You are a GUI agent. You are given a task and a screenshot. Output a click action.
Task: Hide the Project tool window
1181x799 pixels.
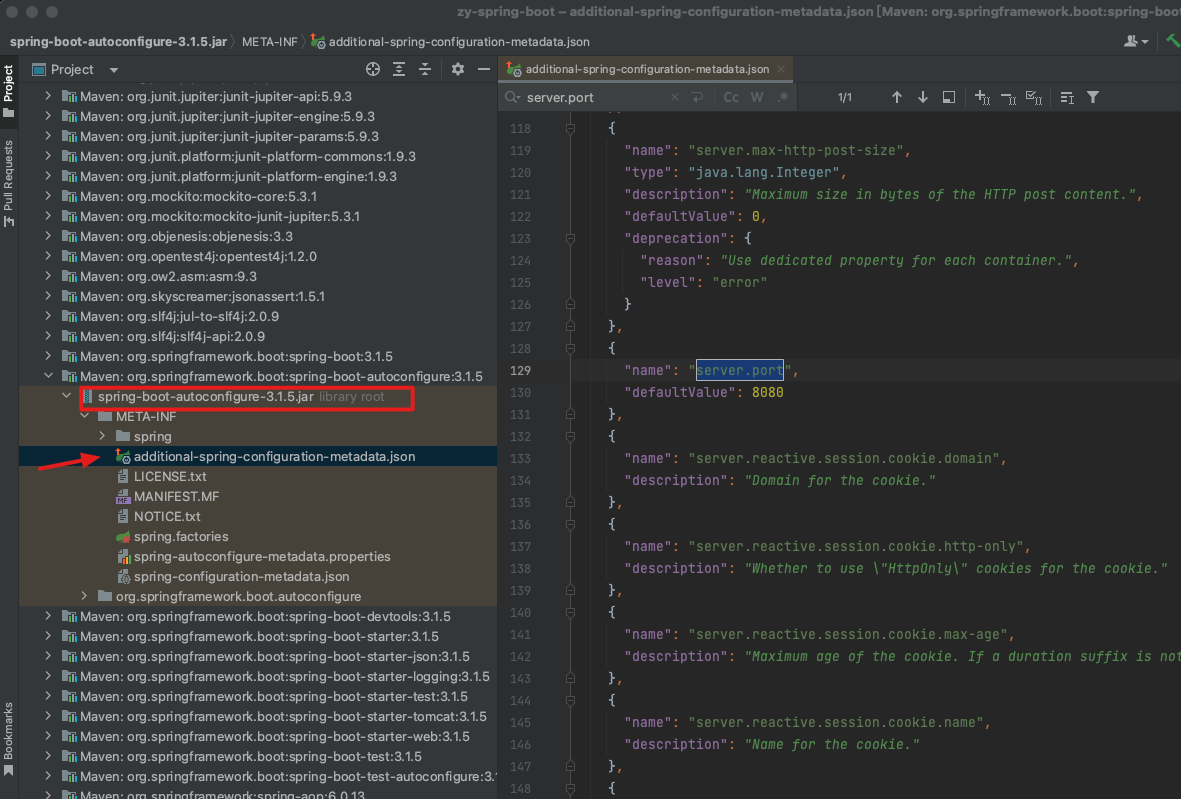(484, 69)
